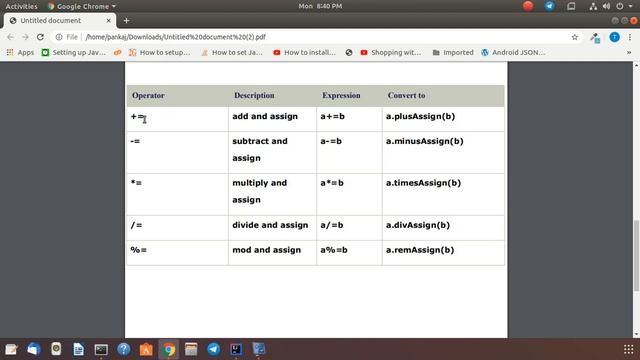Click the browser Forward arrow
This screenshot has height=360, width=640.
pyautogui.click(x=25, y=37)
